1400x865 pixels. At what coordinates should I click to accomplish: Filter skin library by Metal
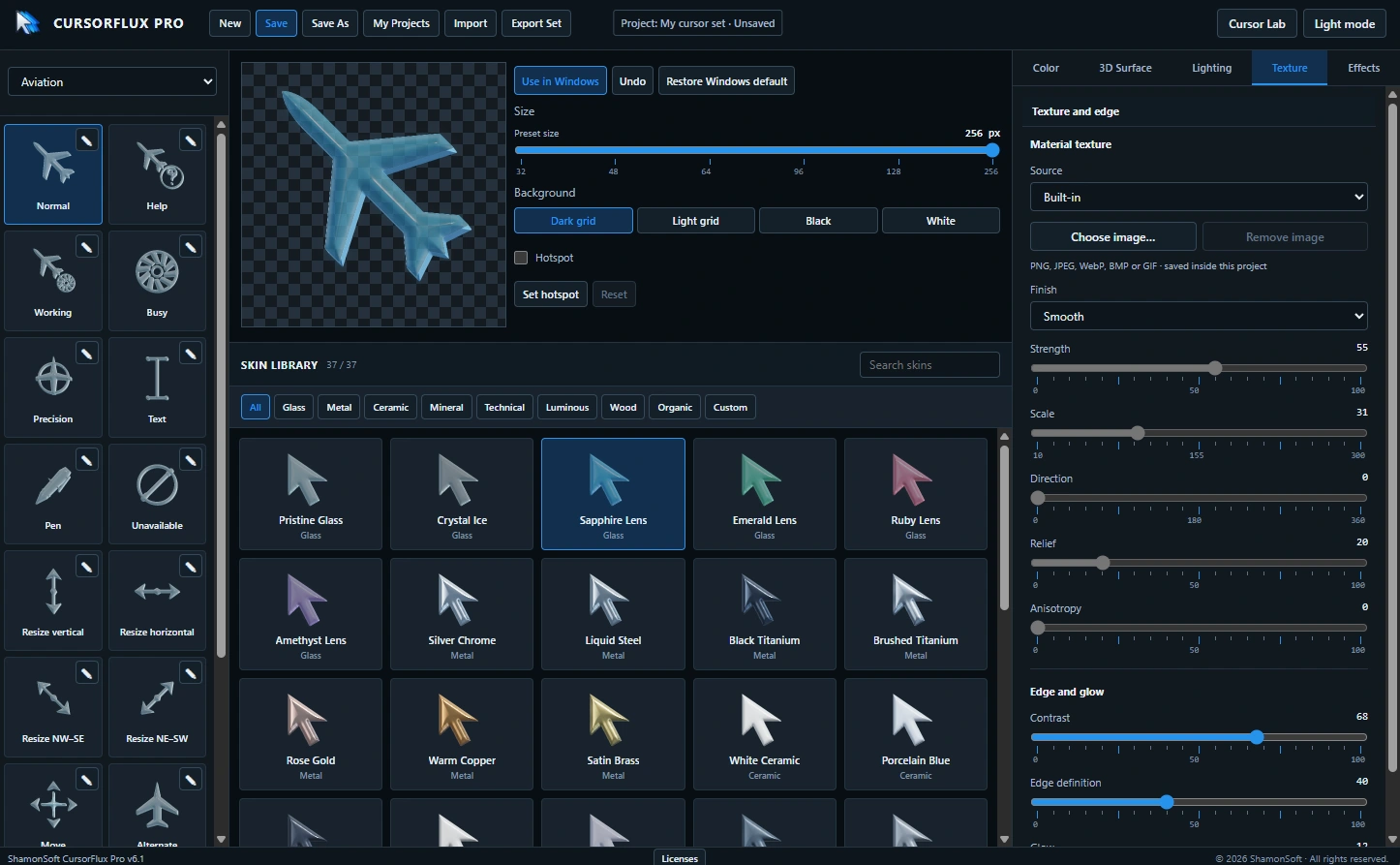click(339, 408)
